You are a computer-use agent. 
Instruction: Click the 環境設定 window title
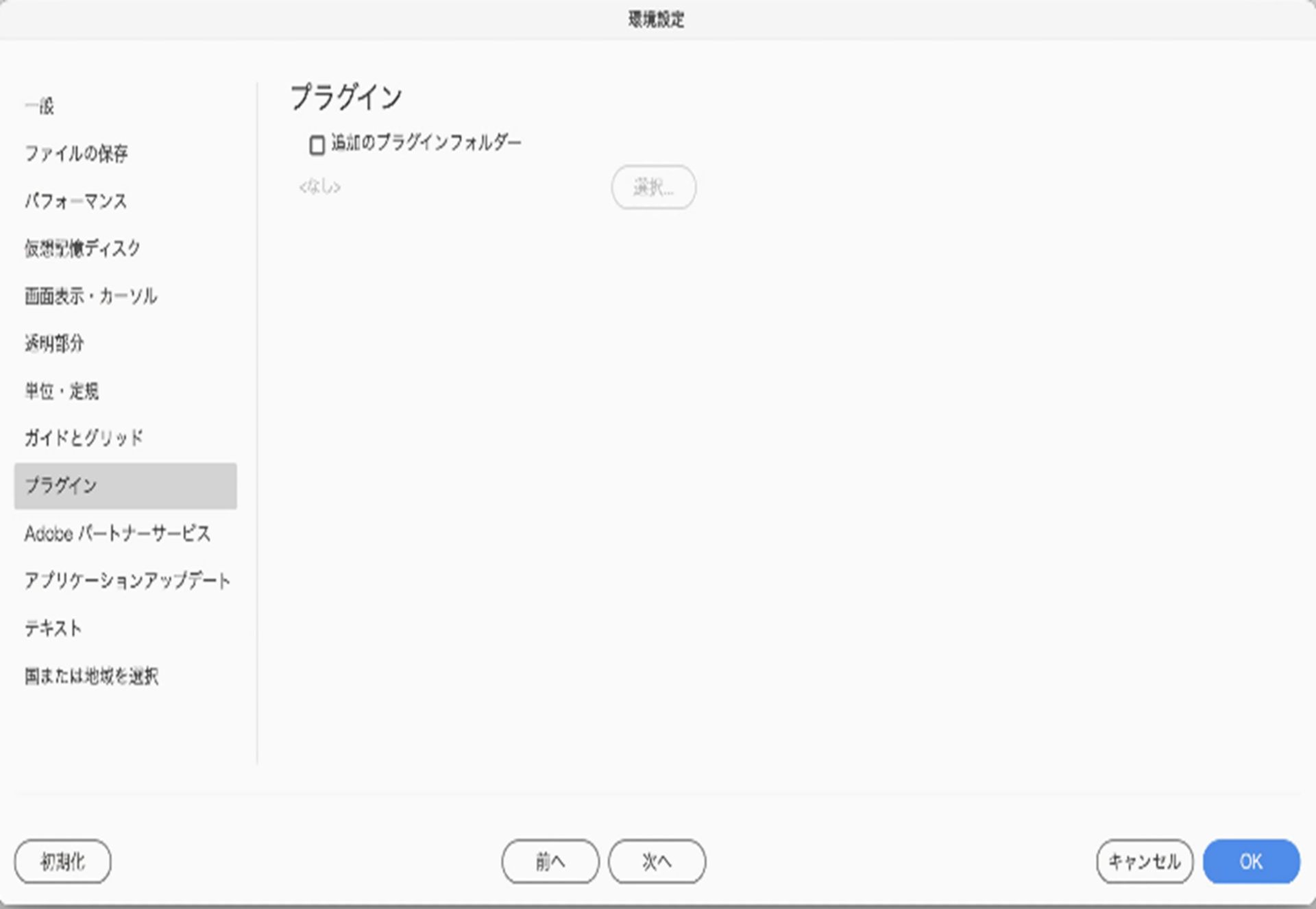coord(657,19)
